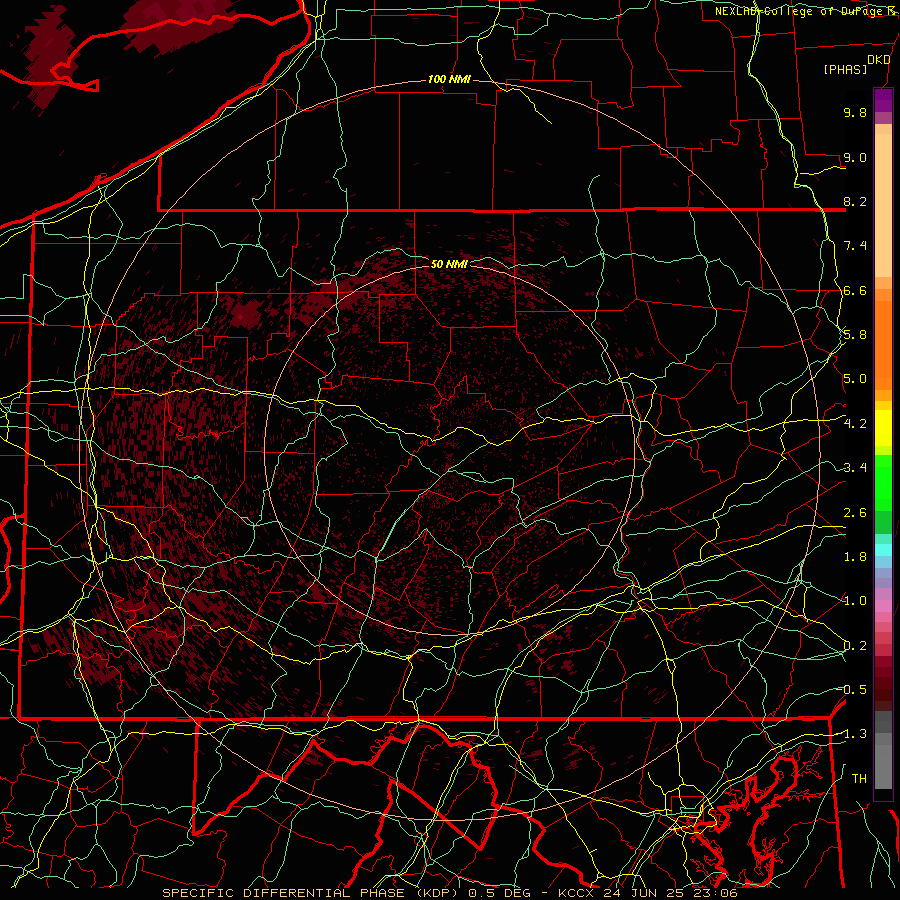Click the 1.0 value on color scale
Image resolution: width=900 pixels, height=900 pixels.
855,601
